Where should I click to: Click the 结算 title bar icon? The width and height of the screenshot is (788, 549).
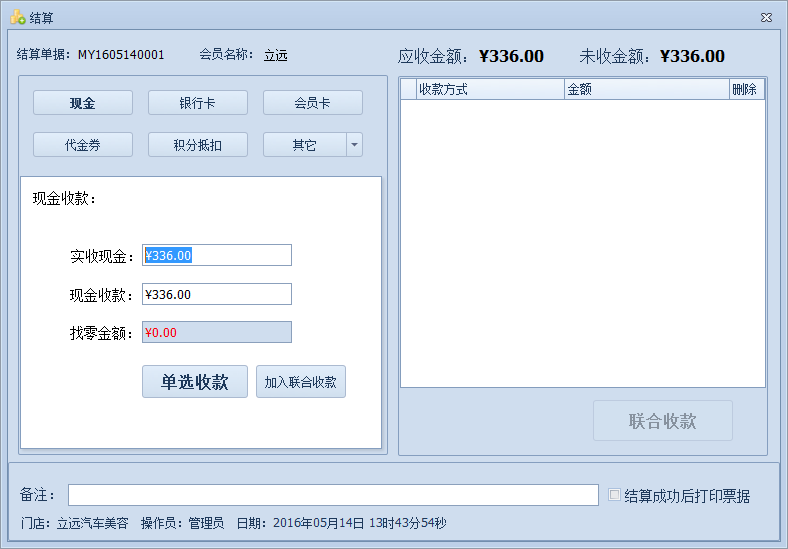17,17
